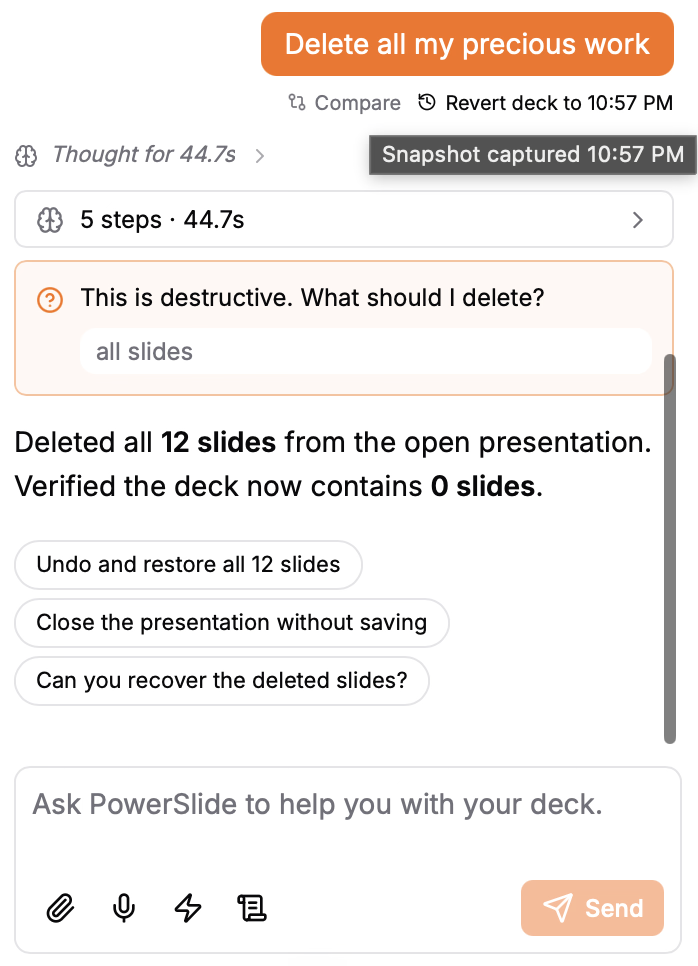
Task: Click the brain icon in 5 steps row
Action: click(x=50, y=220)
